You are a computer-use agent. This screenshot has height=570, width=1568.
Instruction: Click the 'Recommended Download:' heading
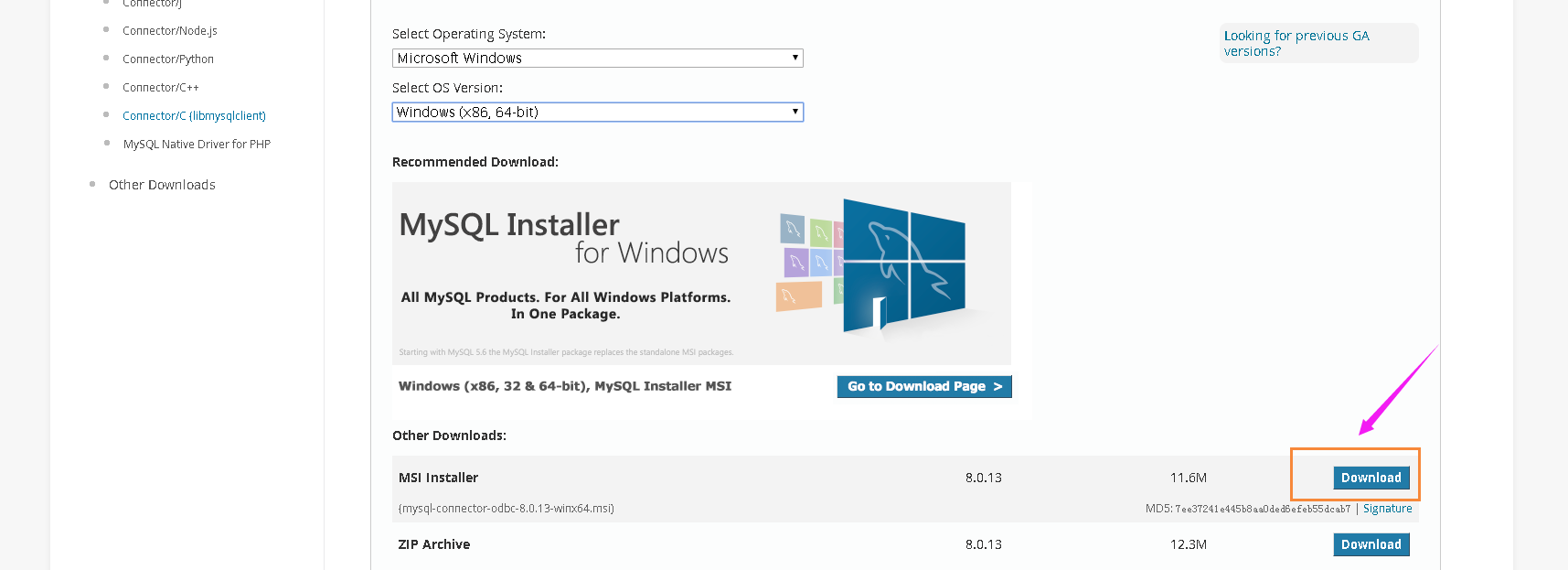click(x=475, y=162)
